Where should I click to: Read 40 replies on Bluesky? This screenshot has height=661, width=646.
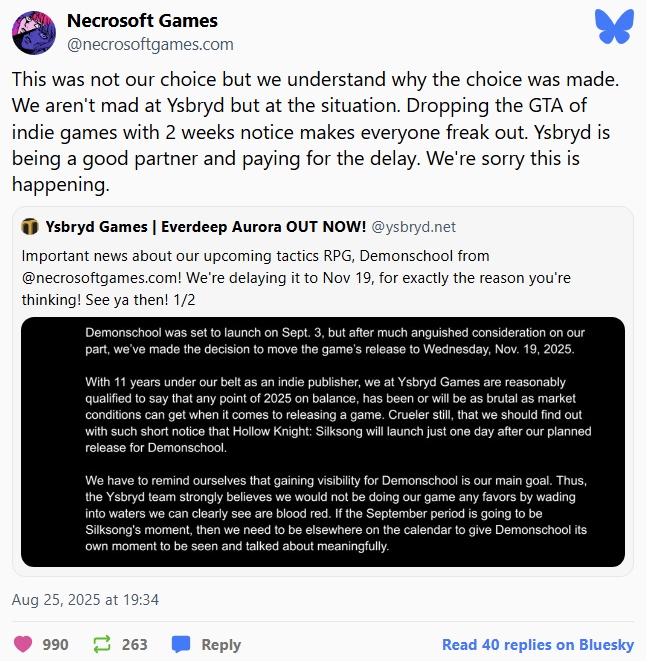click(537, 644)
